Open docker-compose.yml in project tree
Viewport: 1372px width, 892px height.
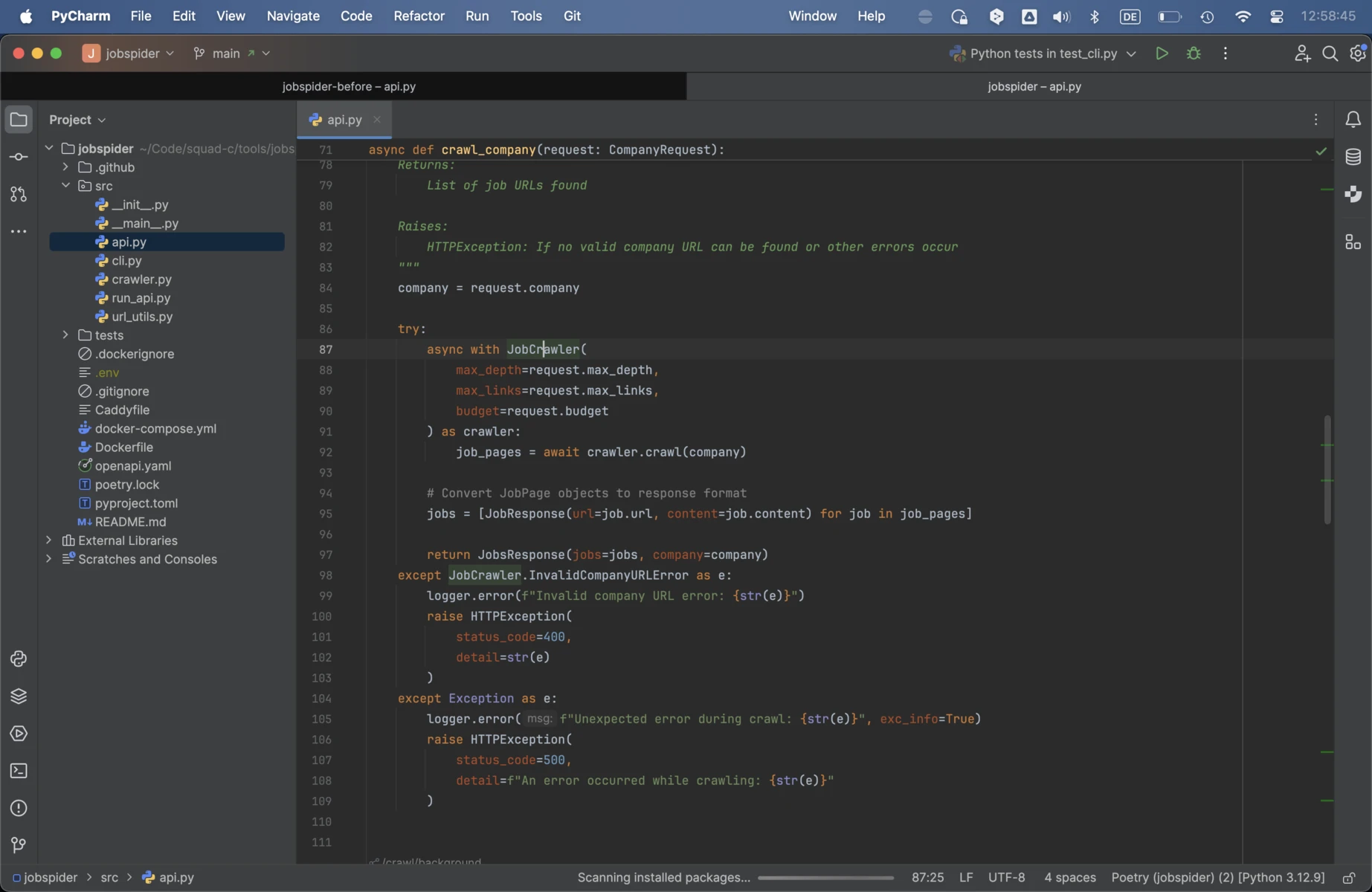pyautogui.click(x=155, y=429)
